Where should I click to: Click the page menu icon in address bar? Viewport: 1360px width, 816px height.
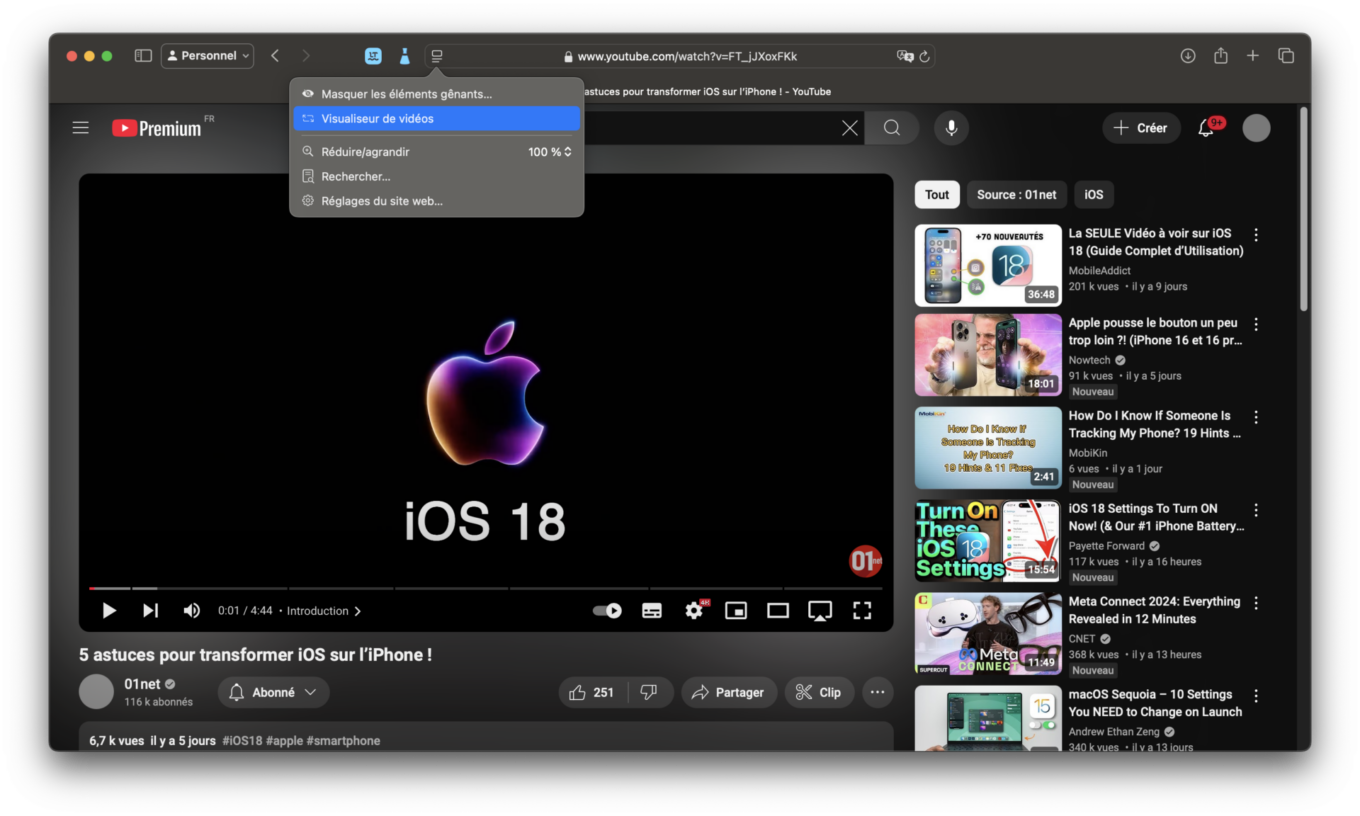pos(436,56)
